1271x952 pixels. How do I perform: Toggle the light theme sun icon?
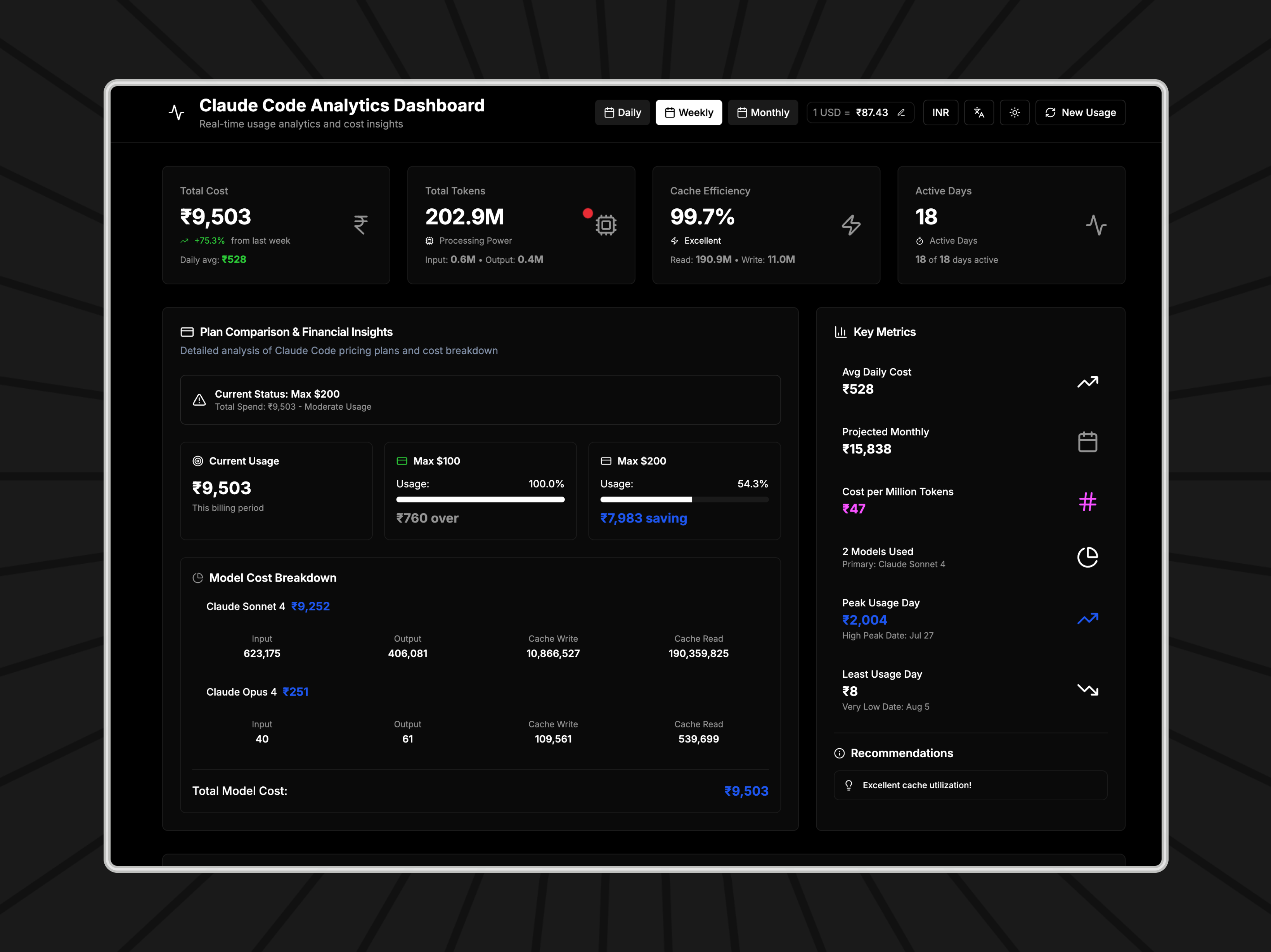[x=1014, y=113]
